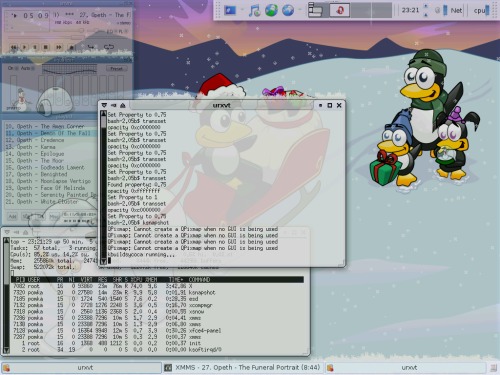
Task: Open urxvt window menu triangle icon
Action: point(104,105)
